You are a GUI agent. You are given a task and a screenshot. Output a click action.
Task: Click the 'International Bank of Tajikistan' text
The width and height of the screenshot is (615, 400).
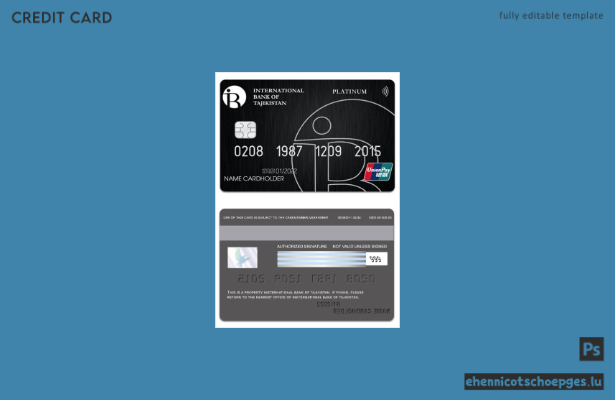[278, 96]
